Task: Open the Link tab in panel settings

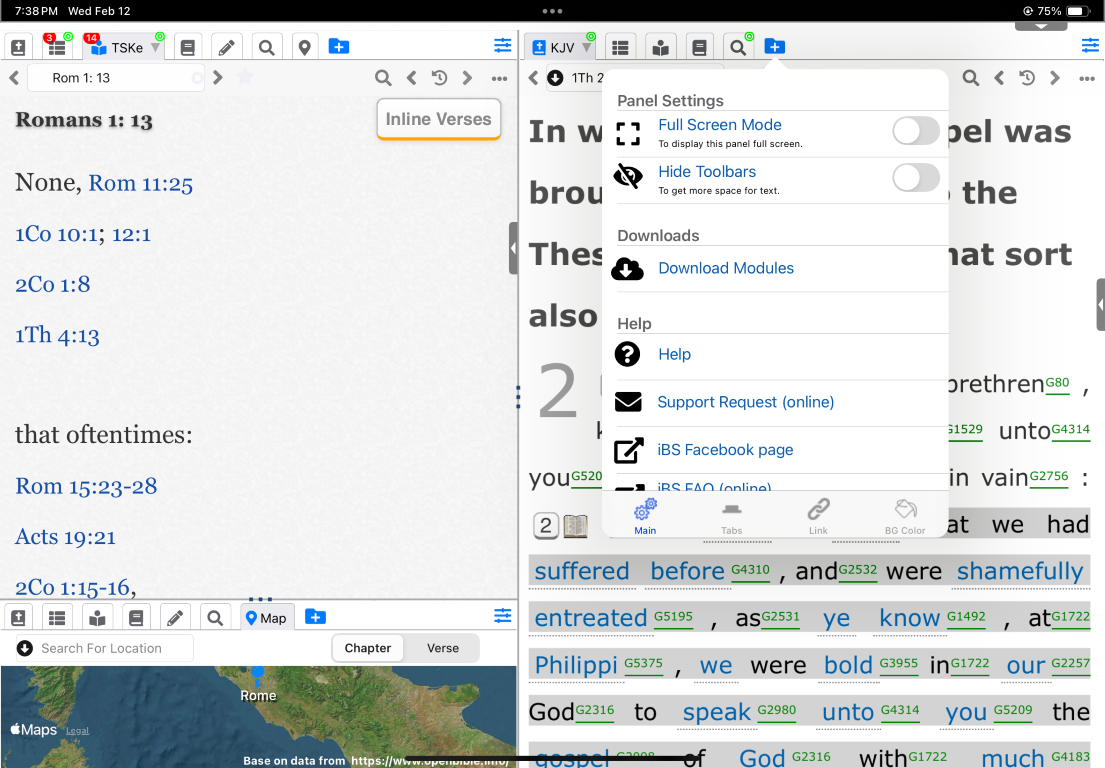Action: point(818,515)
